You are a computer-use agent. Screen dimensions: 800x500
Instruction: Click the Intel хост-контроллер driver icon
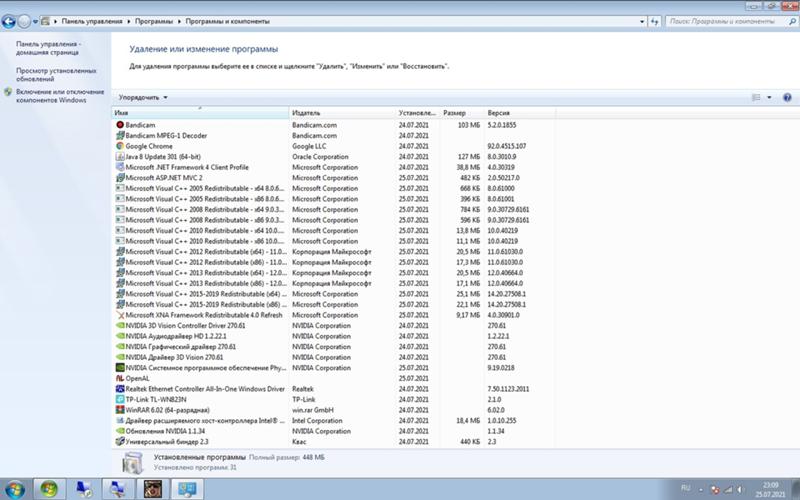tap(120, 421)
